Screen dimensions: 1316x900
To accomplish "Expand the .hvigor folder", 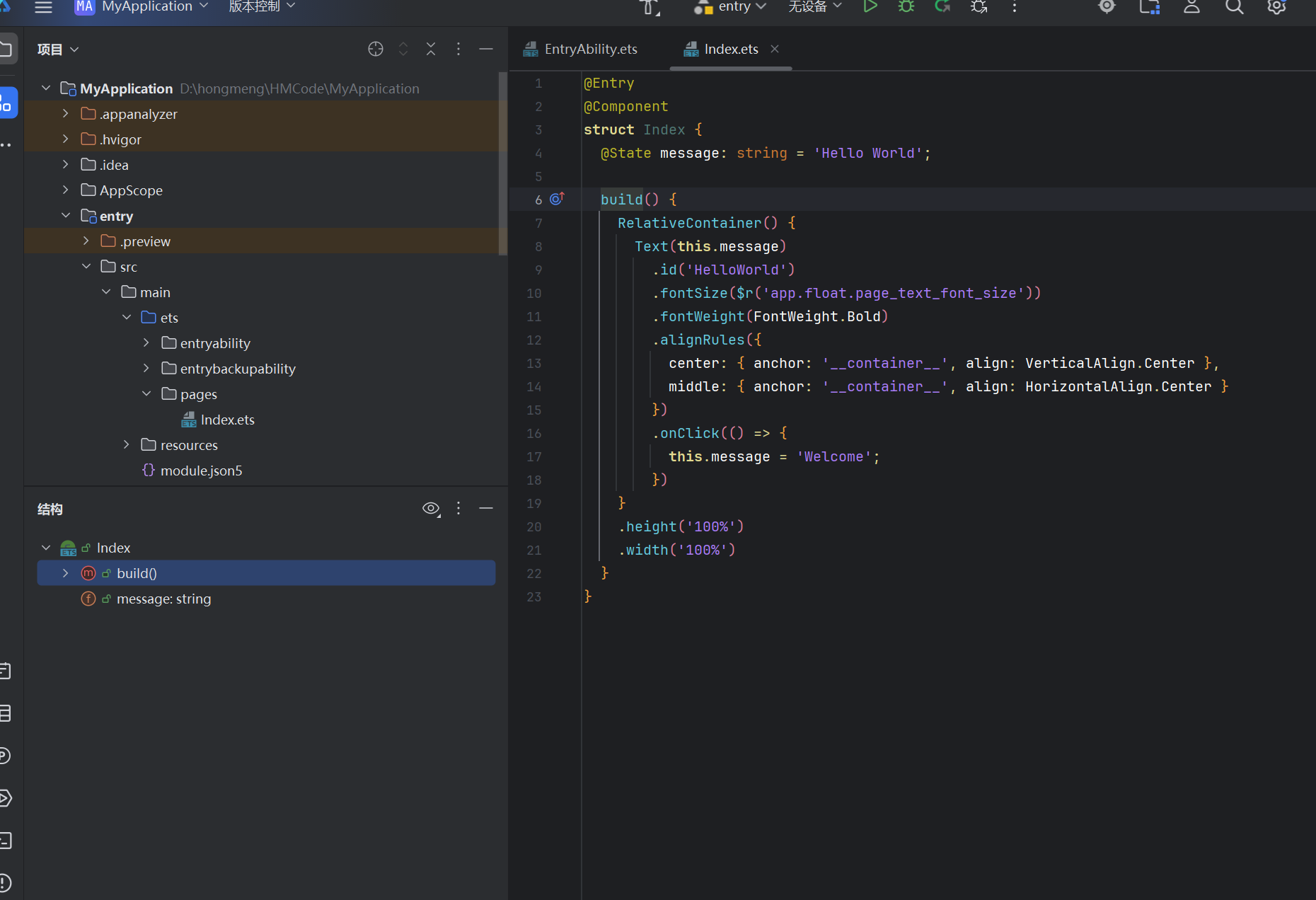I will pos(66,139).
